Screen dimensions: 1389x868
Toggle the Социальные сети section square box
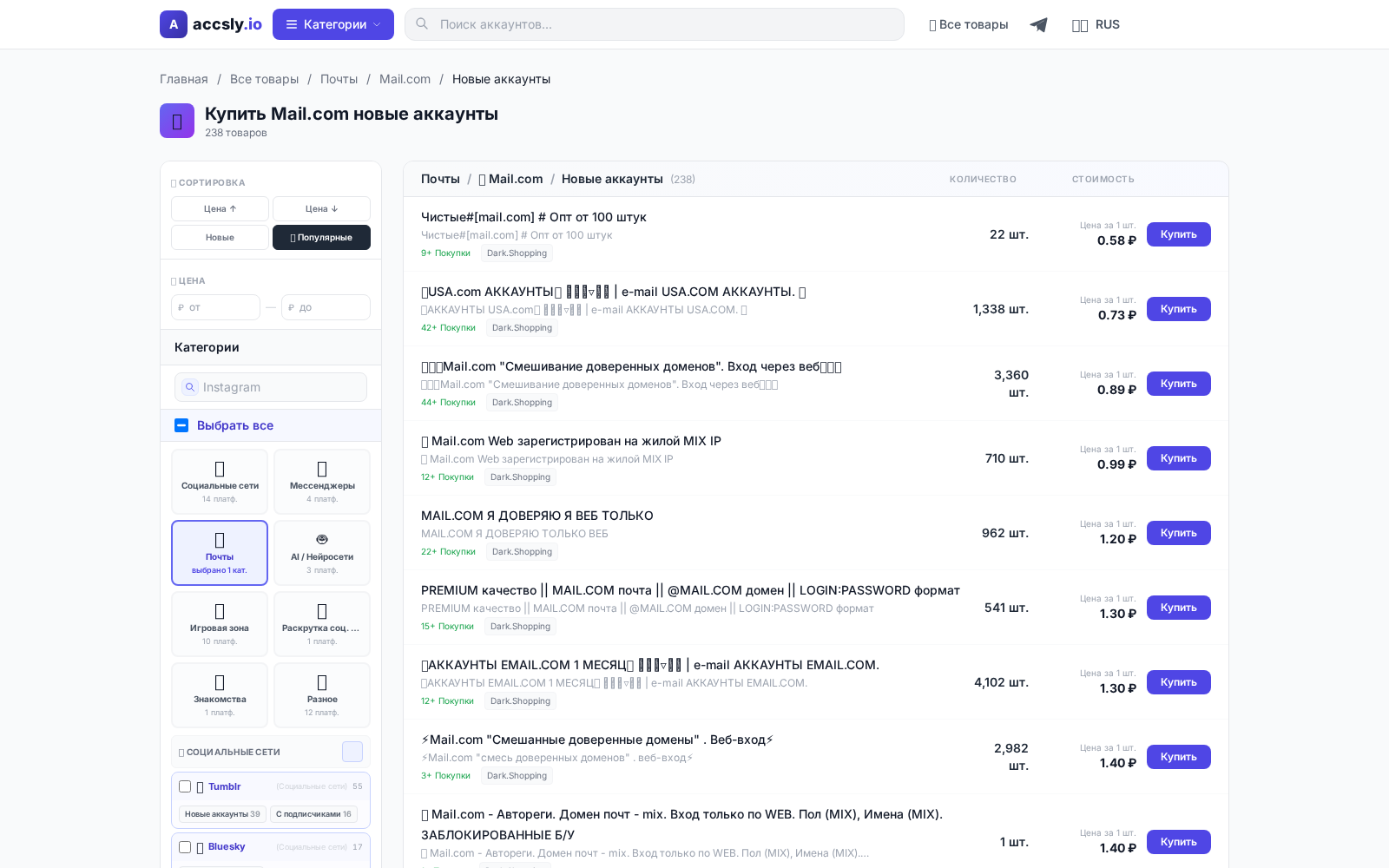point(352,752)
